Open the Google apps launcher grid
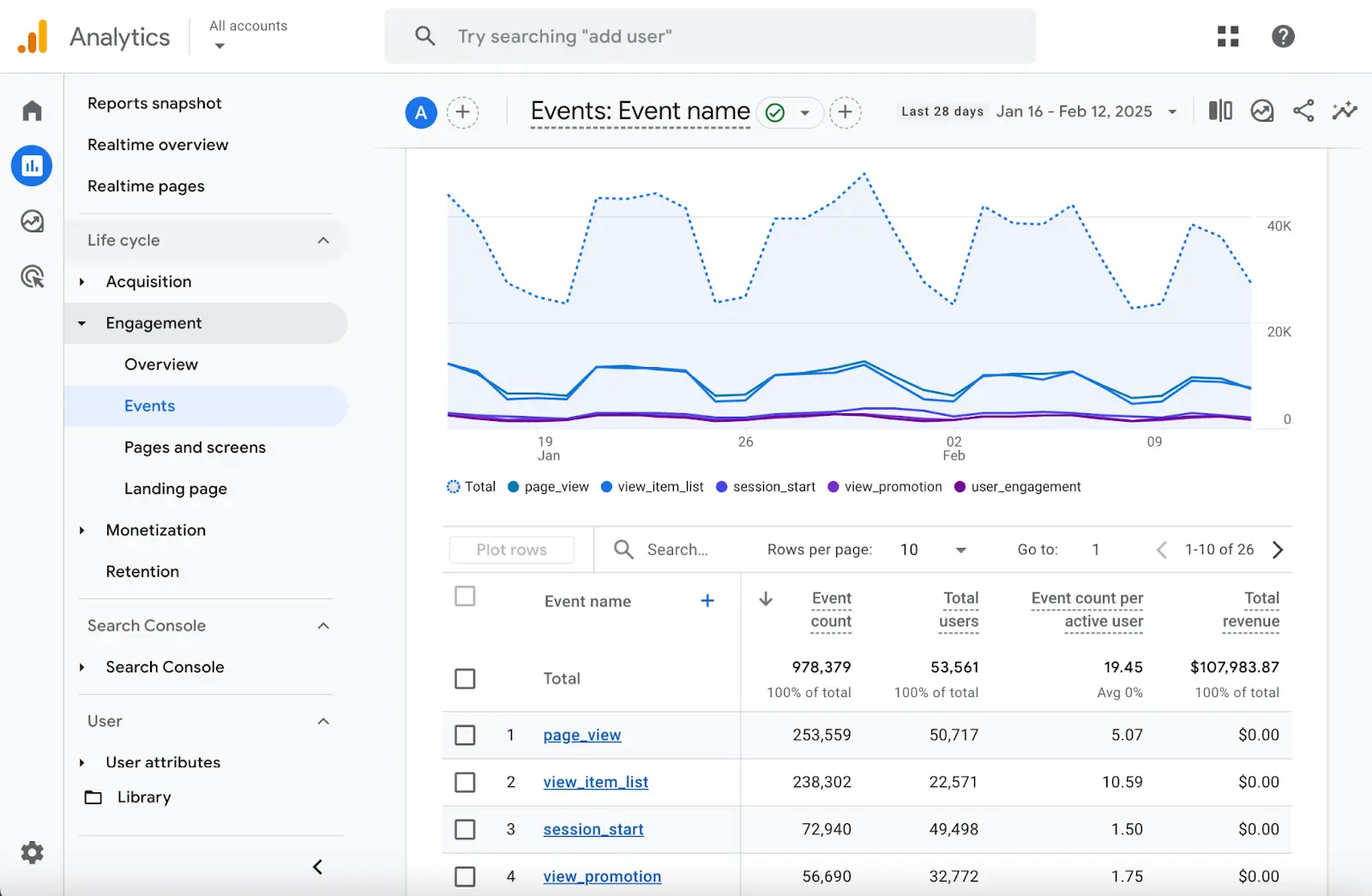The image size is (1372, 896). (1228, 36)
